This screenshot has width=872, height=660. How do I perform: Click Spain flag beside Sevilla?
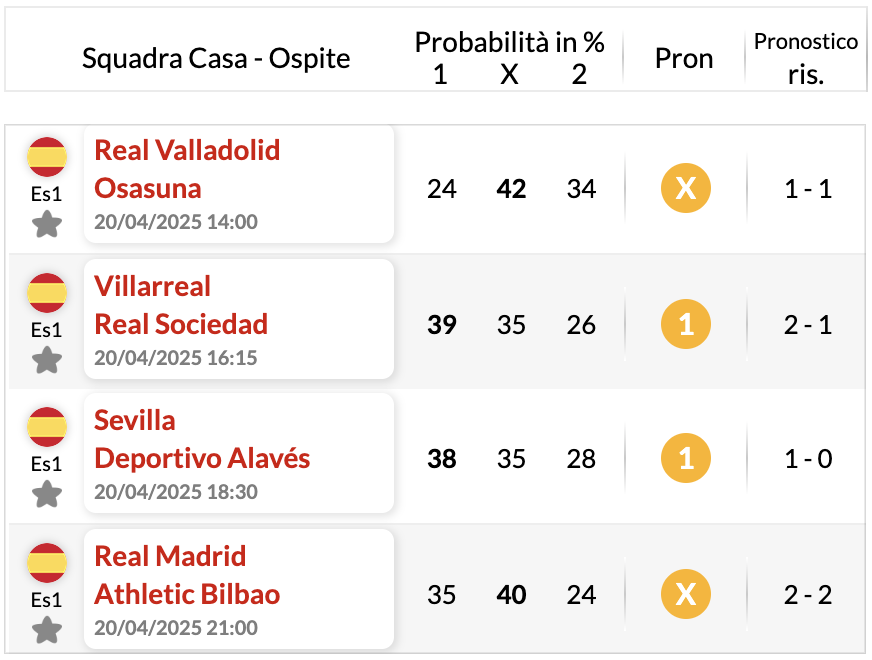(x=47, y=426)
